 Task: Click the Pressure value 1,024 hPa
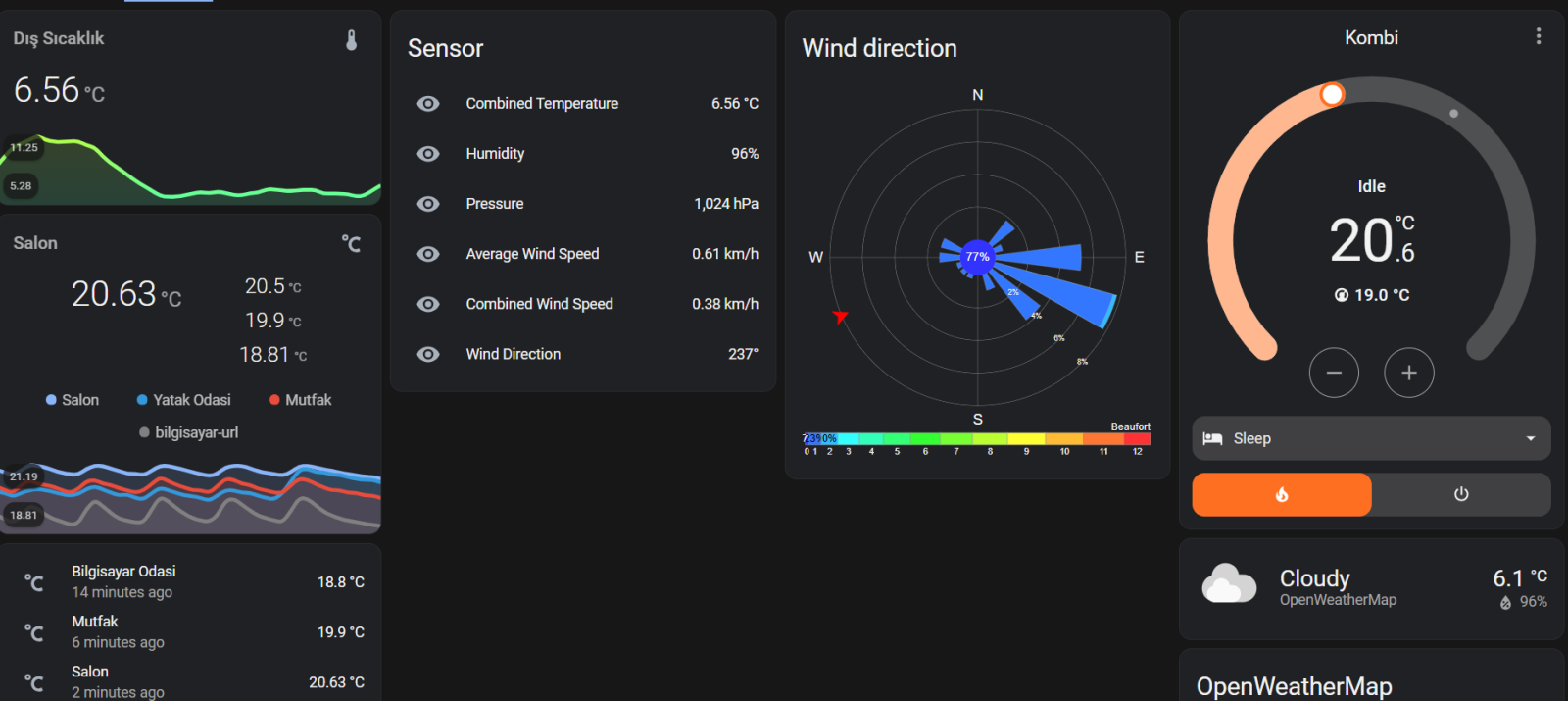click(x=726, y=204)
